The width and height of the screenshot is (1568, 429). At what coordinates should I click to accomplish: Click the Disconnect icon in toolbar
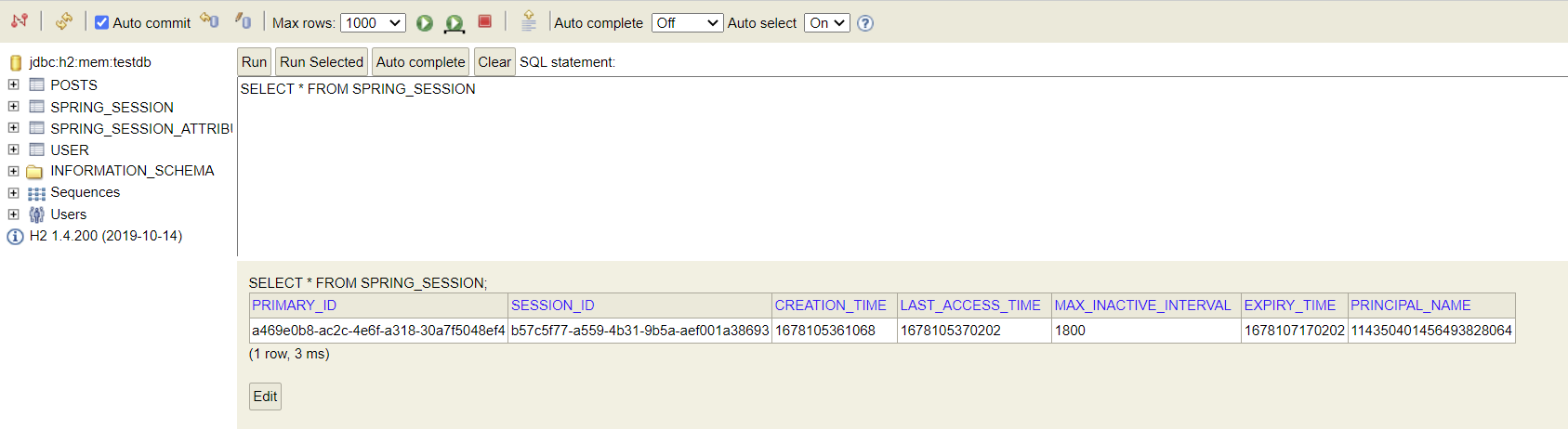pyautogui.click(x=20, y=21)
